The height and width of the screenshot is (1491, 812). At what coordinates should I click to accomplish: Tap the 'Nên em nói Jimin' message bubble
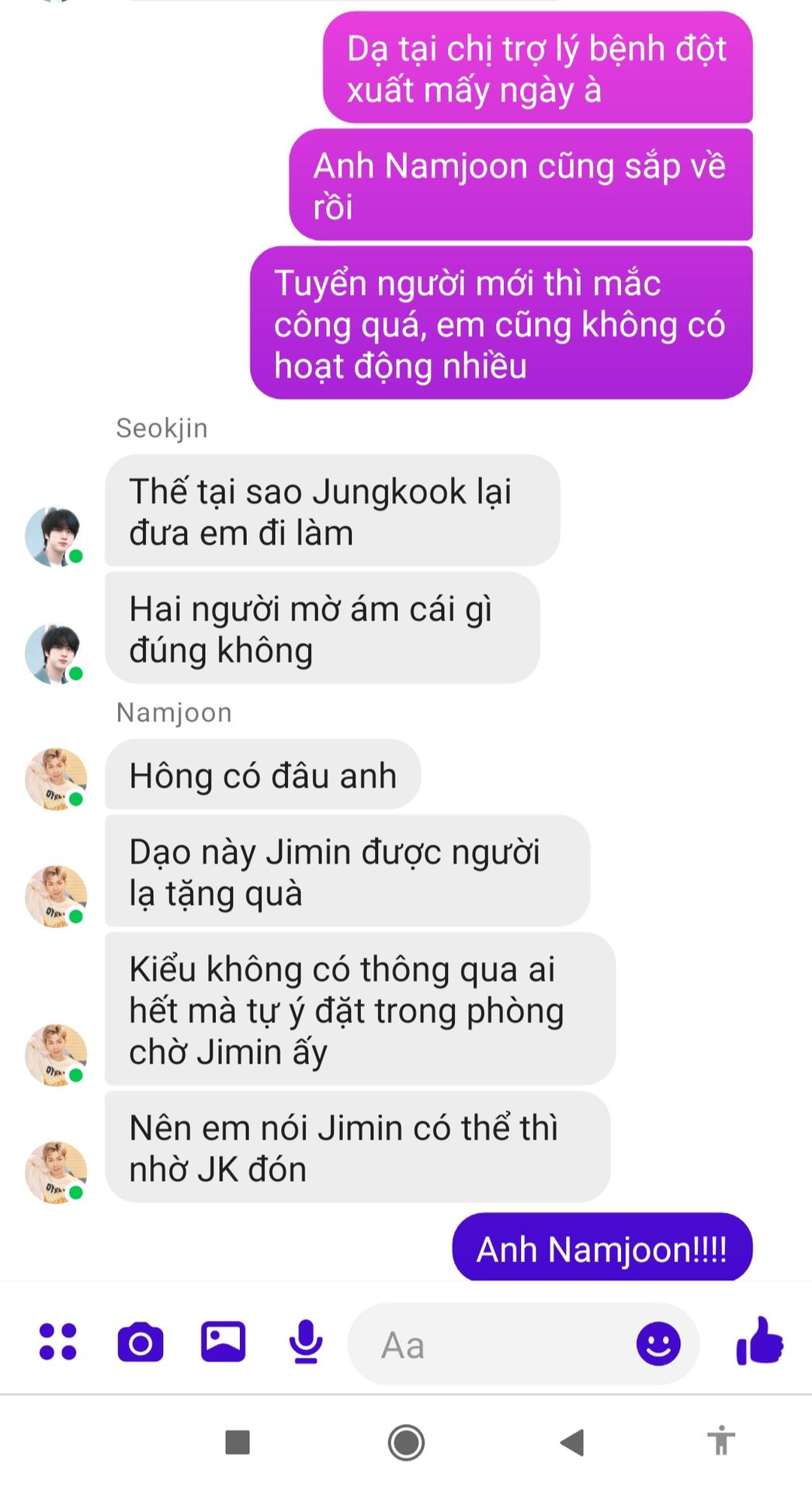(x=357, y=1147)
